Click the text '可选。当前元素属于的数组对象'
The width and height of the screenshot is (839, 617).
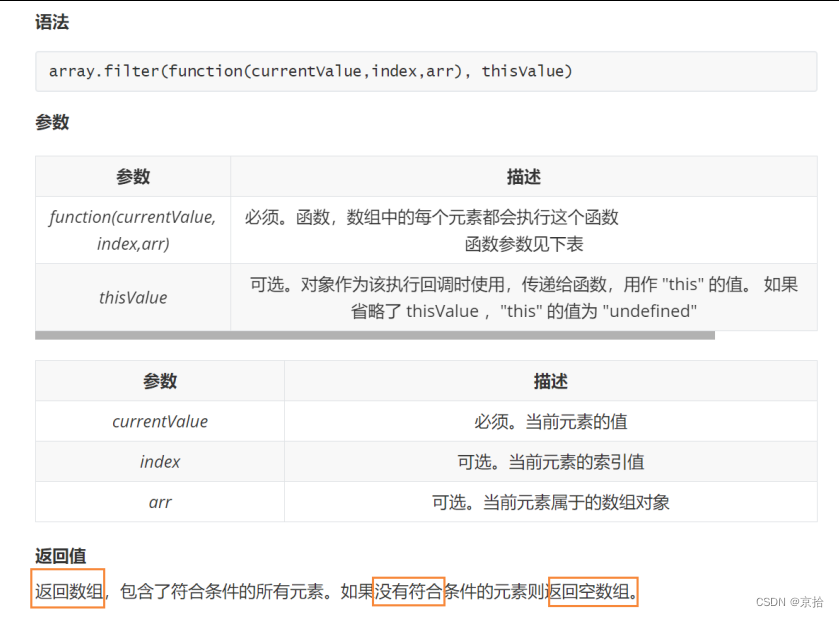(551, 502)
